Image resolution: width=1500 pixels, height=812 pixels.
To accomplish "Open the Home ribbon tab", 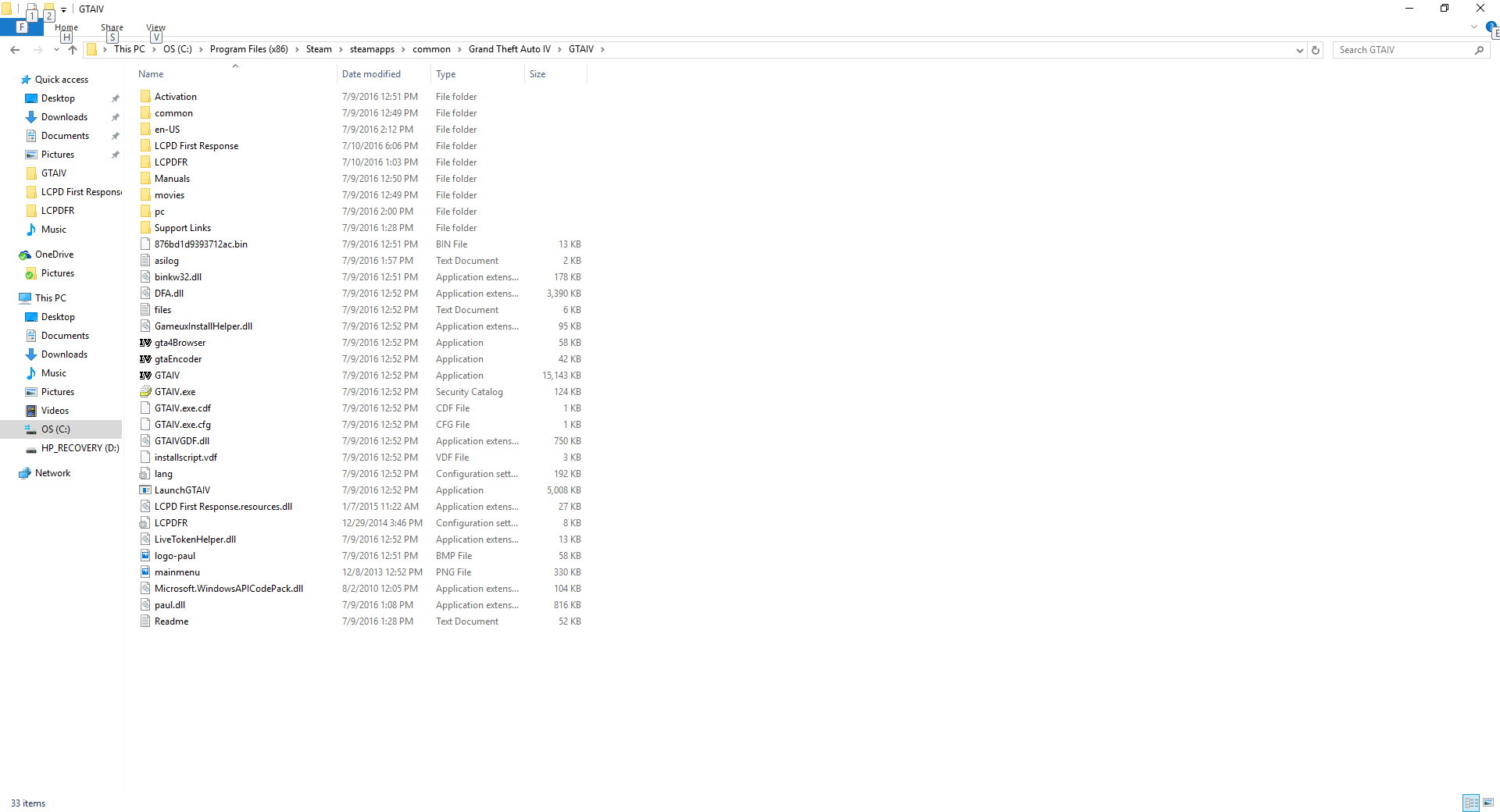I will coord(66,27).
